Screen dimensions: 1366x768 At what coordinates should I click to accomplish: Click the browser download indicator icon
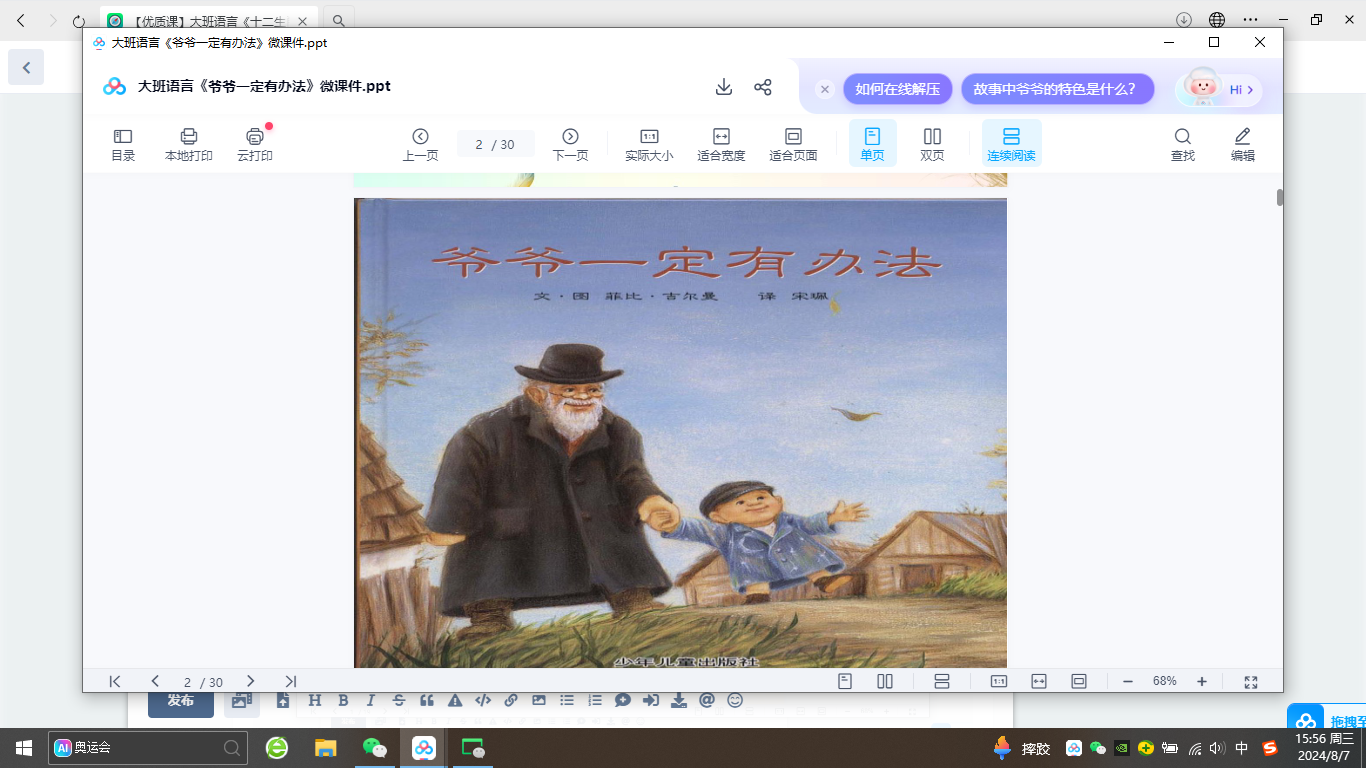(x=1184, y=20)
